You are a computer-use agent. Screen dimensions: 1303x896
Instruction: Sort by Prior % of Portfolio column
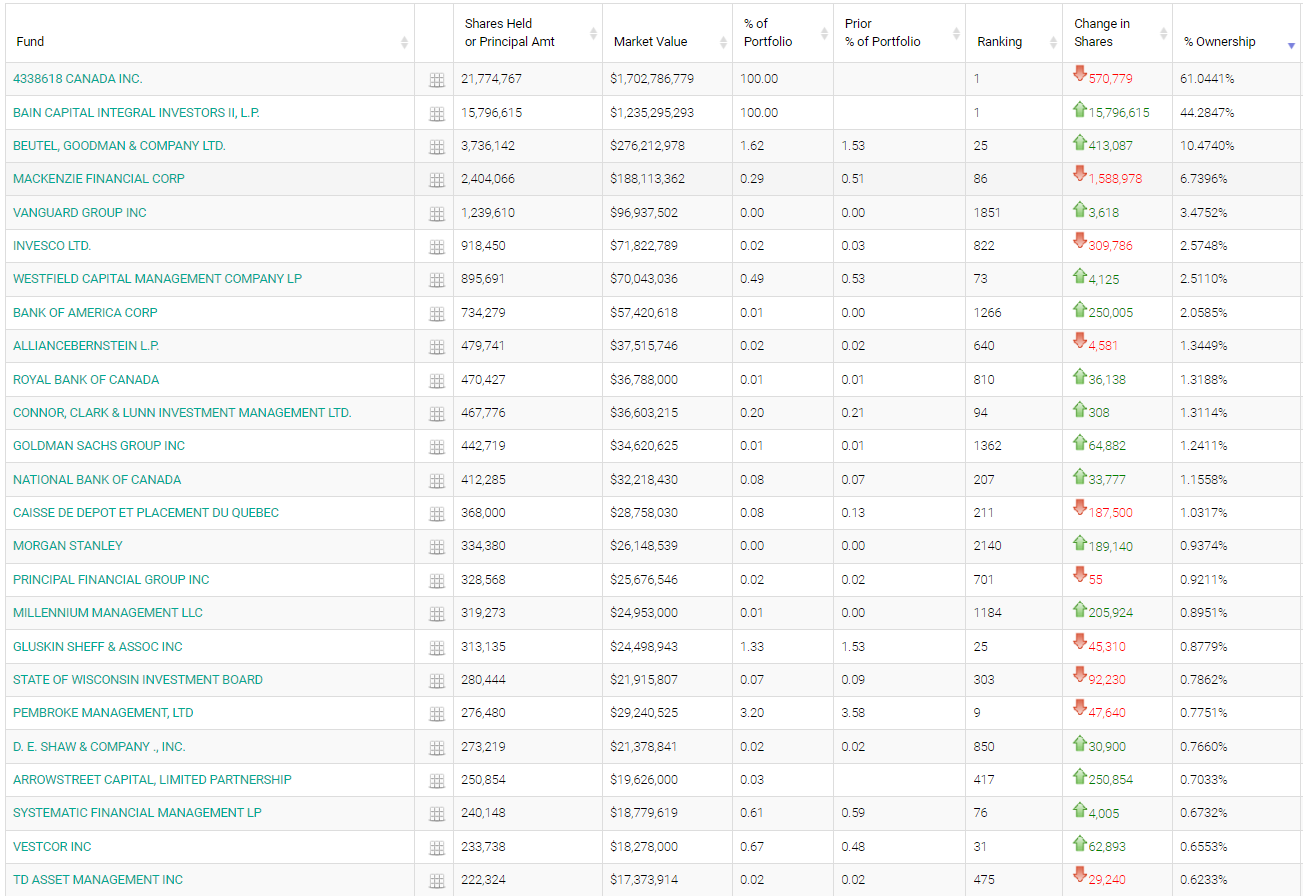pos(899,33)
